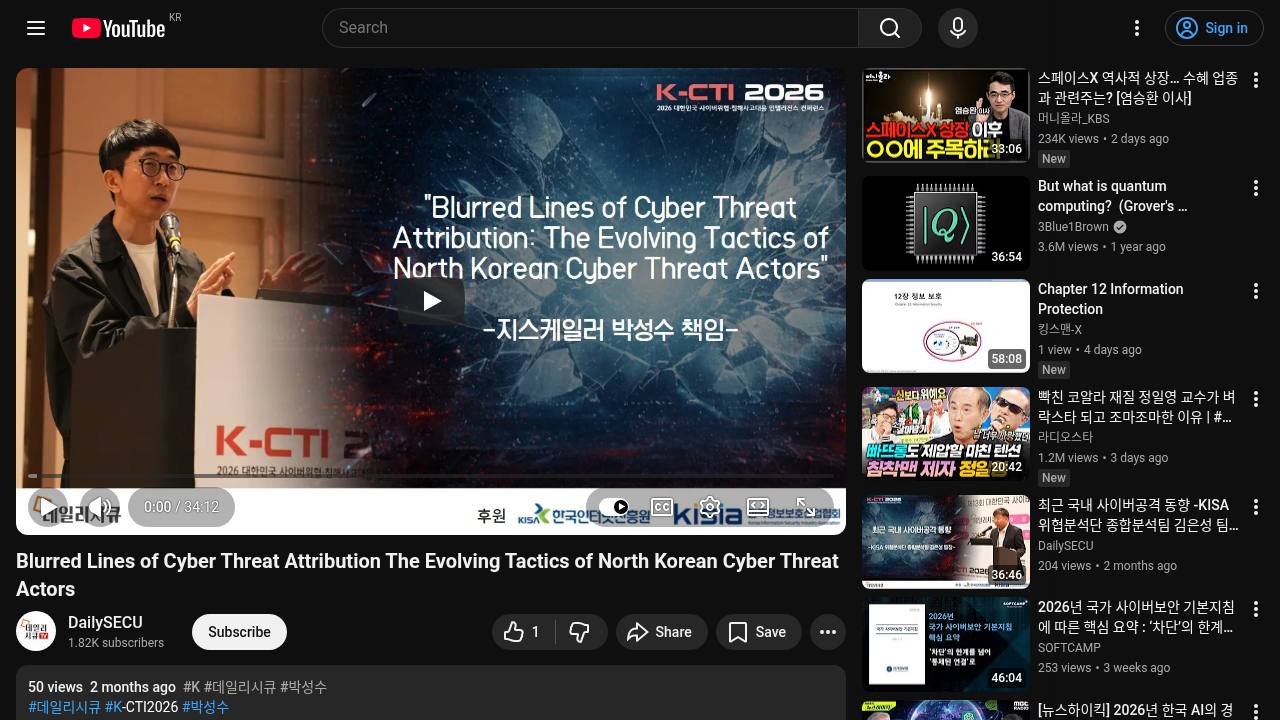Save the video to a playlist
This screenshot has height=720, width=1280.
[x=758, y=632]
